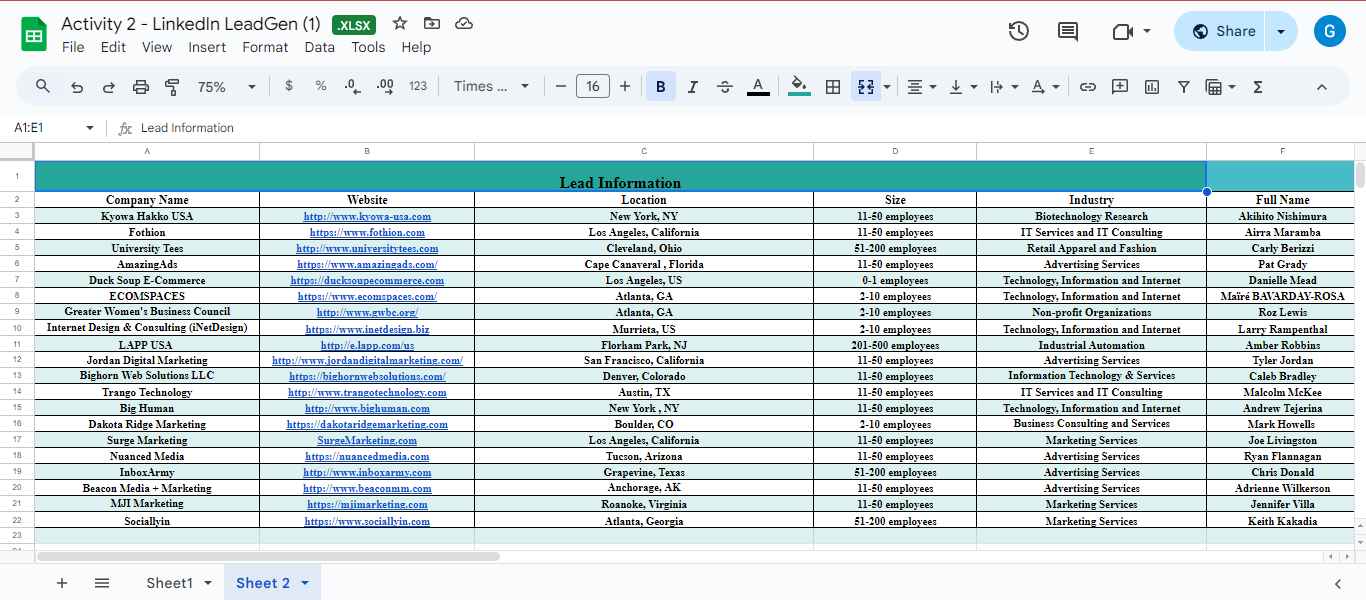This screenshot has height=600, width=1366.
Task: Open the borders tool
Action: coord(832,87)
